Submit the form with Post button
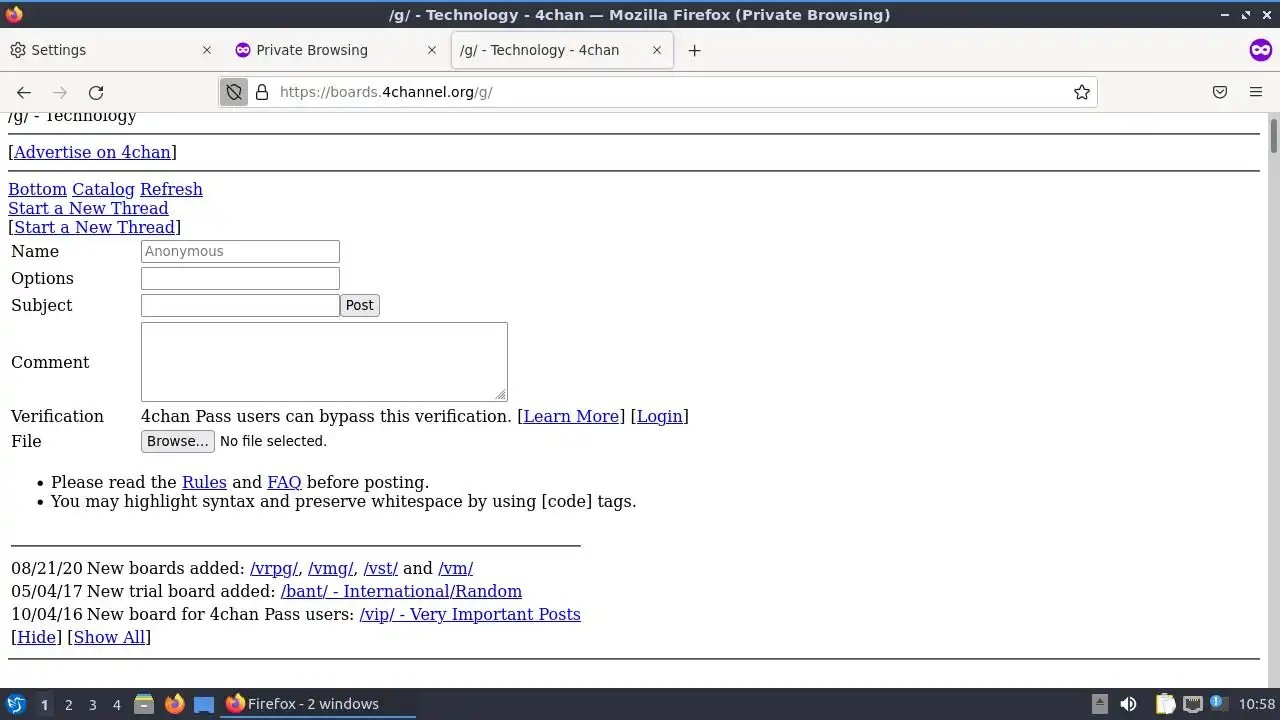 point(360,305)
